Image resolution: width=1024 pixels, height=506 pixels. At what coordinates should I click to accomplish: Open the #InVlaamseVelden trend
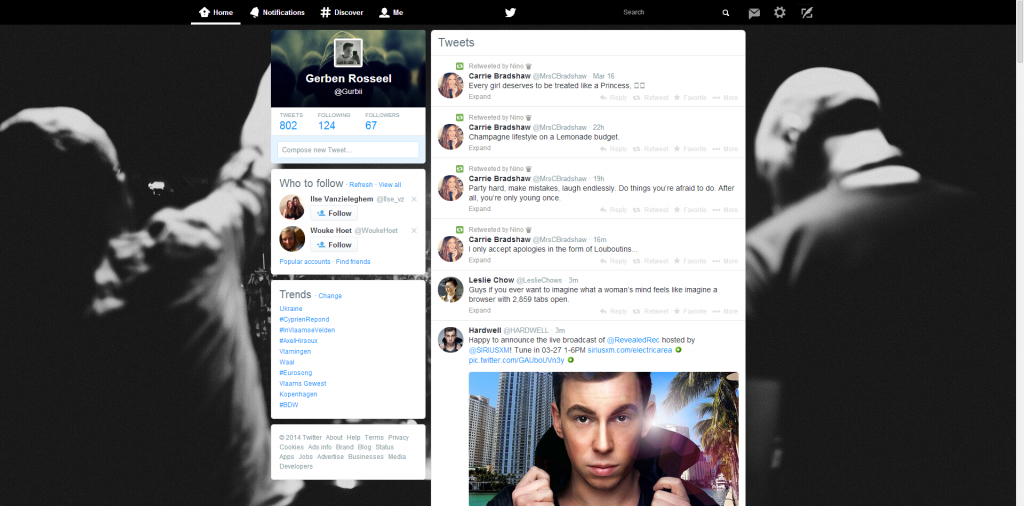point(307,330)
